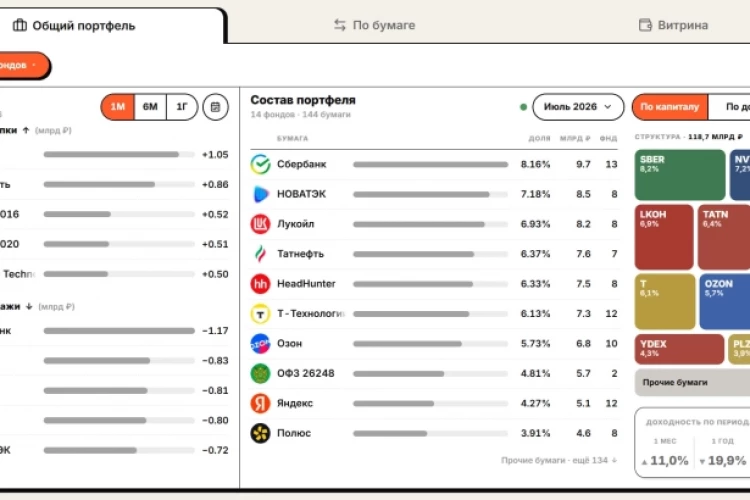Click the swap arrows icon beside По бумаге
Viewport: 750px width, 500px height.
tap(340, 25)
